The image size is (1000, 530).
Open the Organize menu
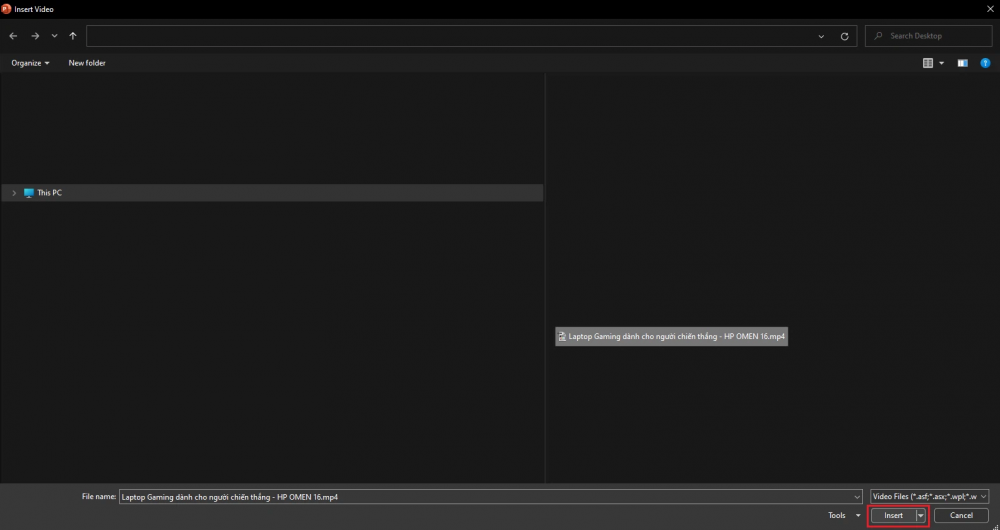tap(30, 63)
